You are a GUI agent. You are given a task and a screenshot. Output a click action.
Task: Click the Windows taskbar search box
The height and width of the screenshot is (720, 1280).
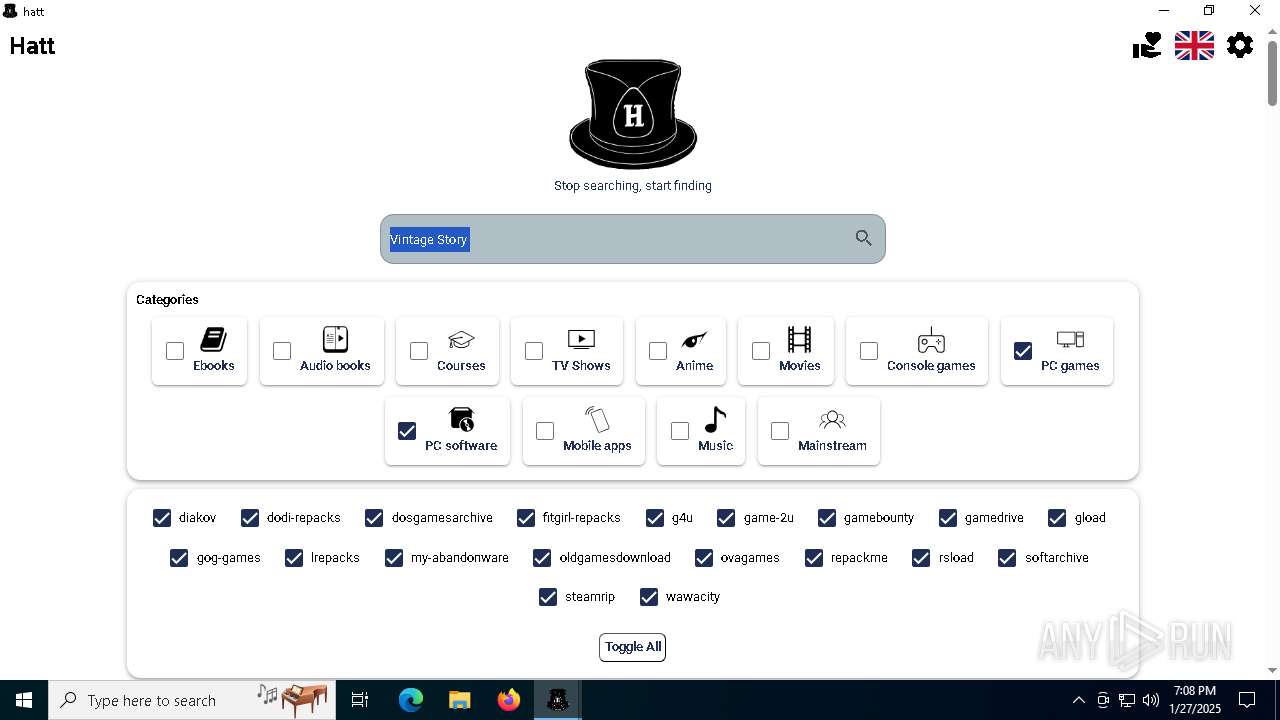point(192,700)
